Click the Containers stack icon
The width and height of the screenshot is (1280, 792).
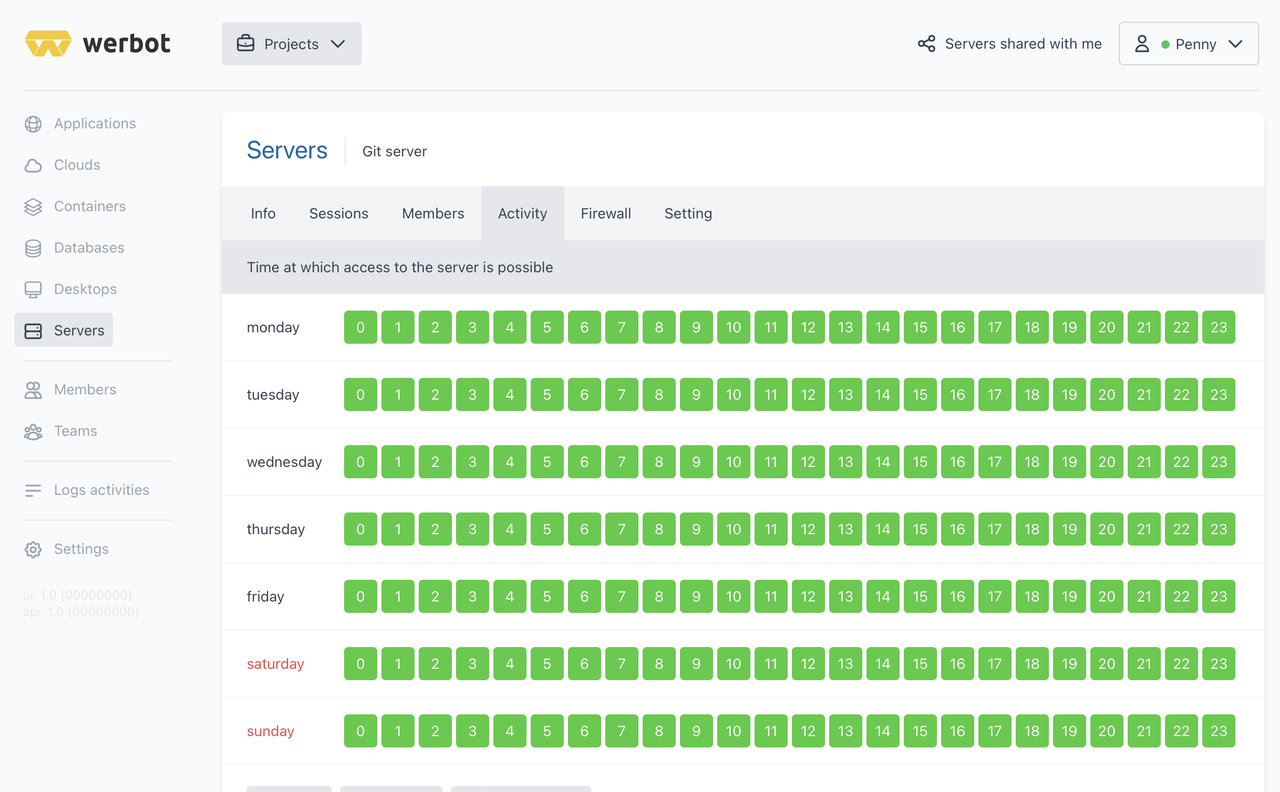pos(33,207)
